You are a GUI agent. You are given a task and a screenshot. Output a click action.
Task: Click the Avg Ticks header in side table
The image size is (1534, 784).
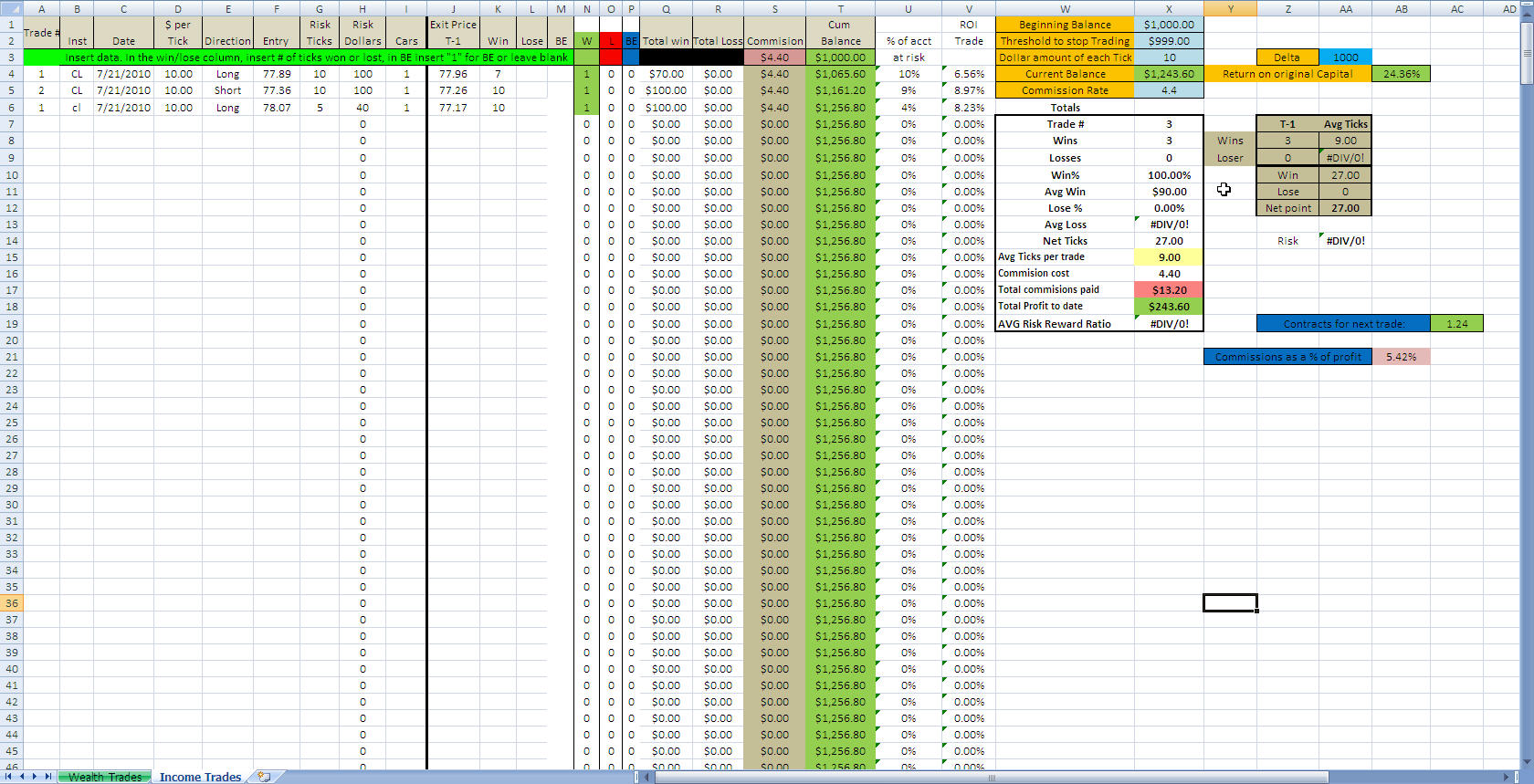[x=1345, y=124]
